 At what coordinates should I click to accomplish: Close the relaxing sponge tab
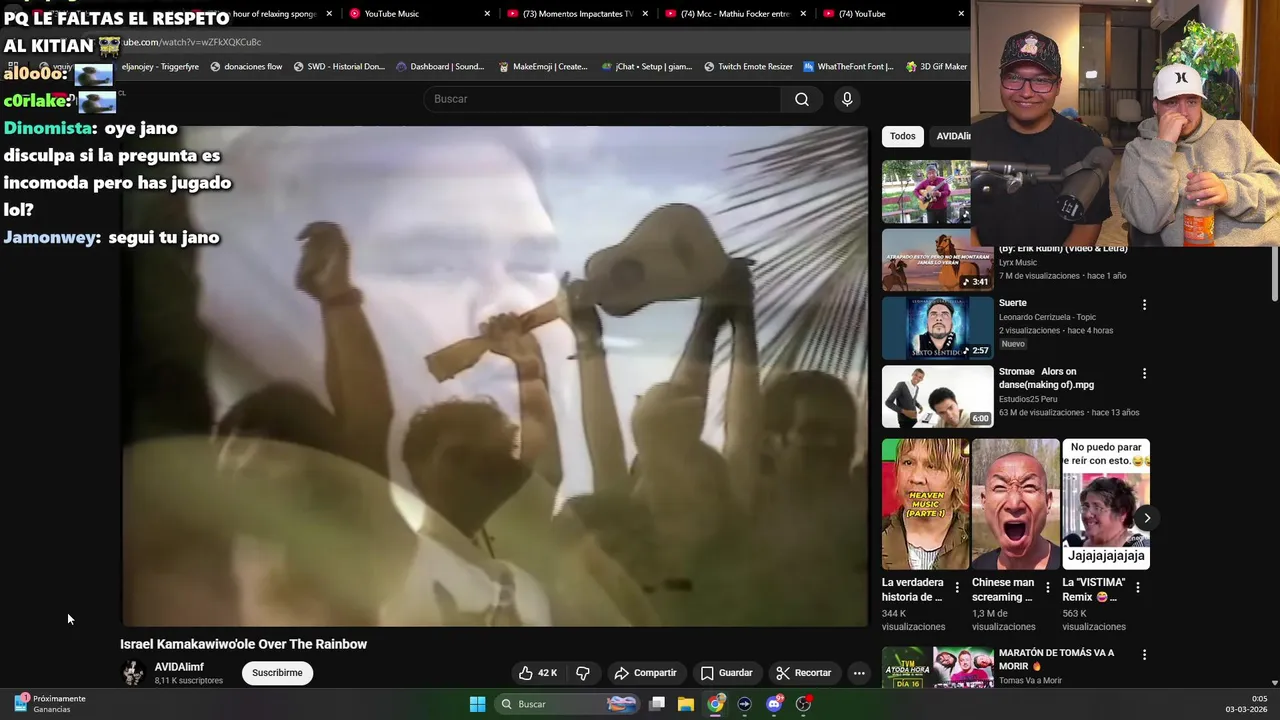(329, 14)
